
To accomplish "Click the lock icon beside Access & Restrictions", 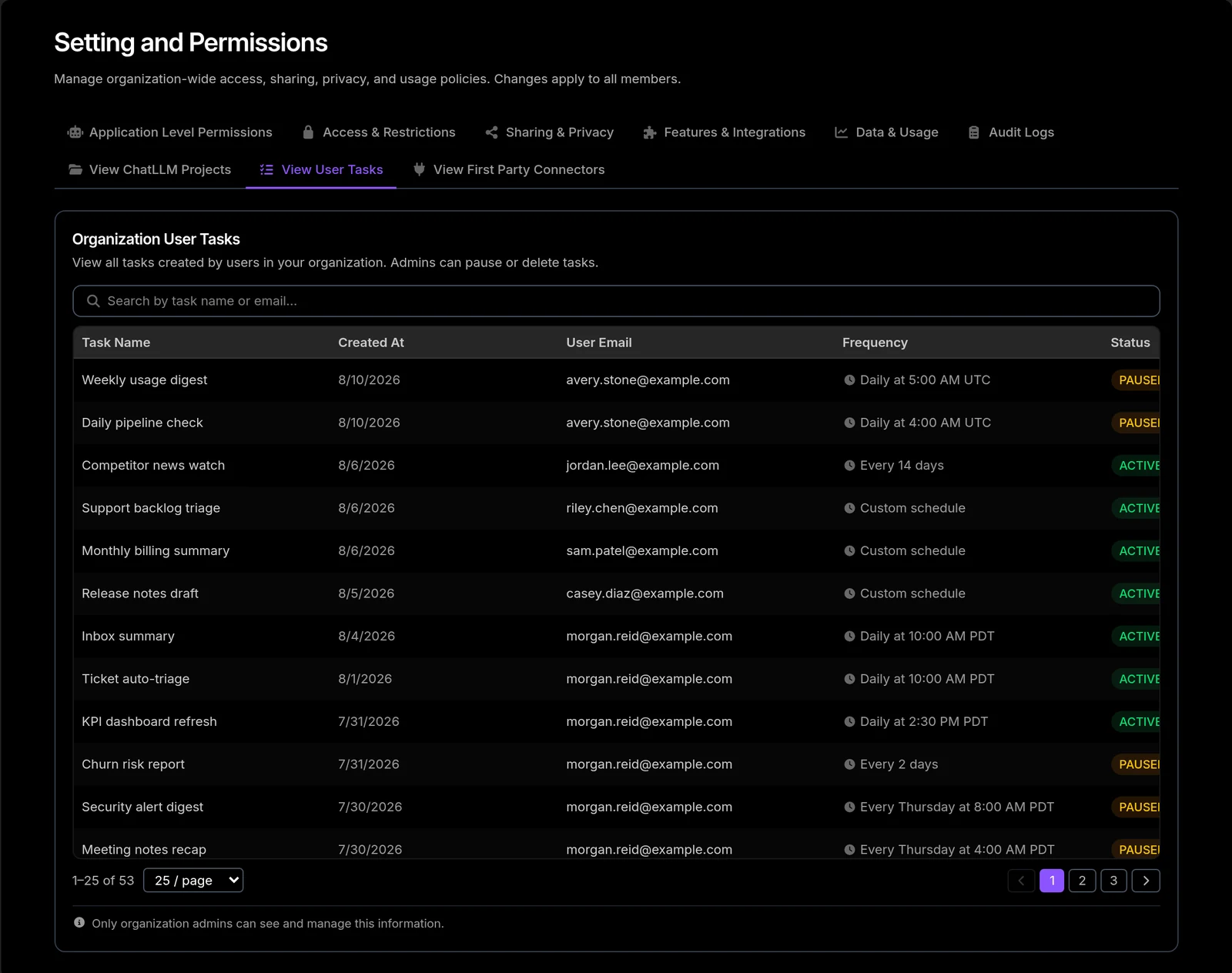I will 308,132.
